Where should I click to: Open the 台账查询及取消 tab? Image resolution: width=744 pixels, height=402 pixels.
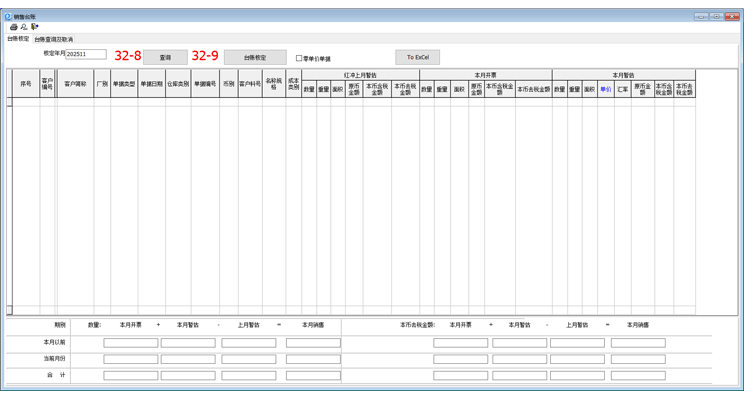53,39
